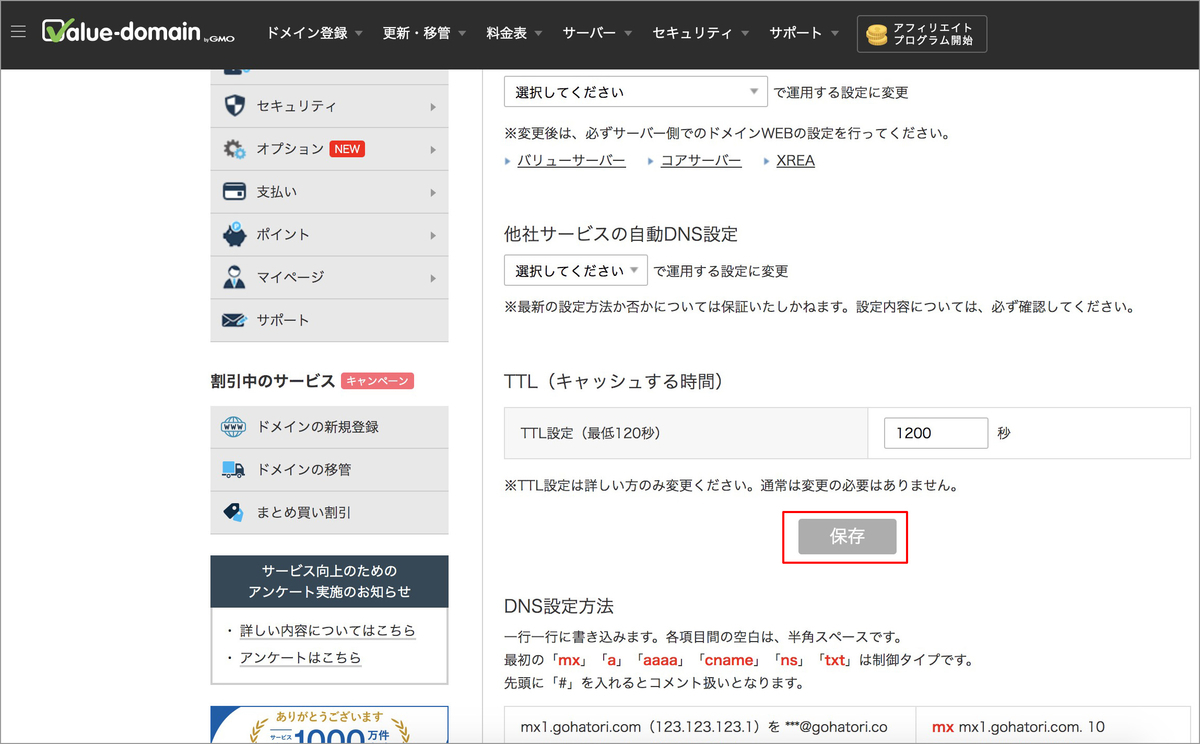This screenshot has height=744, width=1200.
Task: Click the My Page person icon
Action: 234,277
